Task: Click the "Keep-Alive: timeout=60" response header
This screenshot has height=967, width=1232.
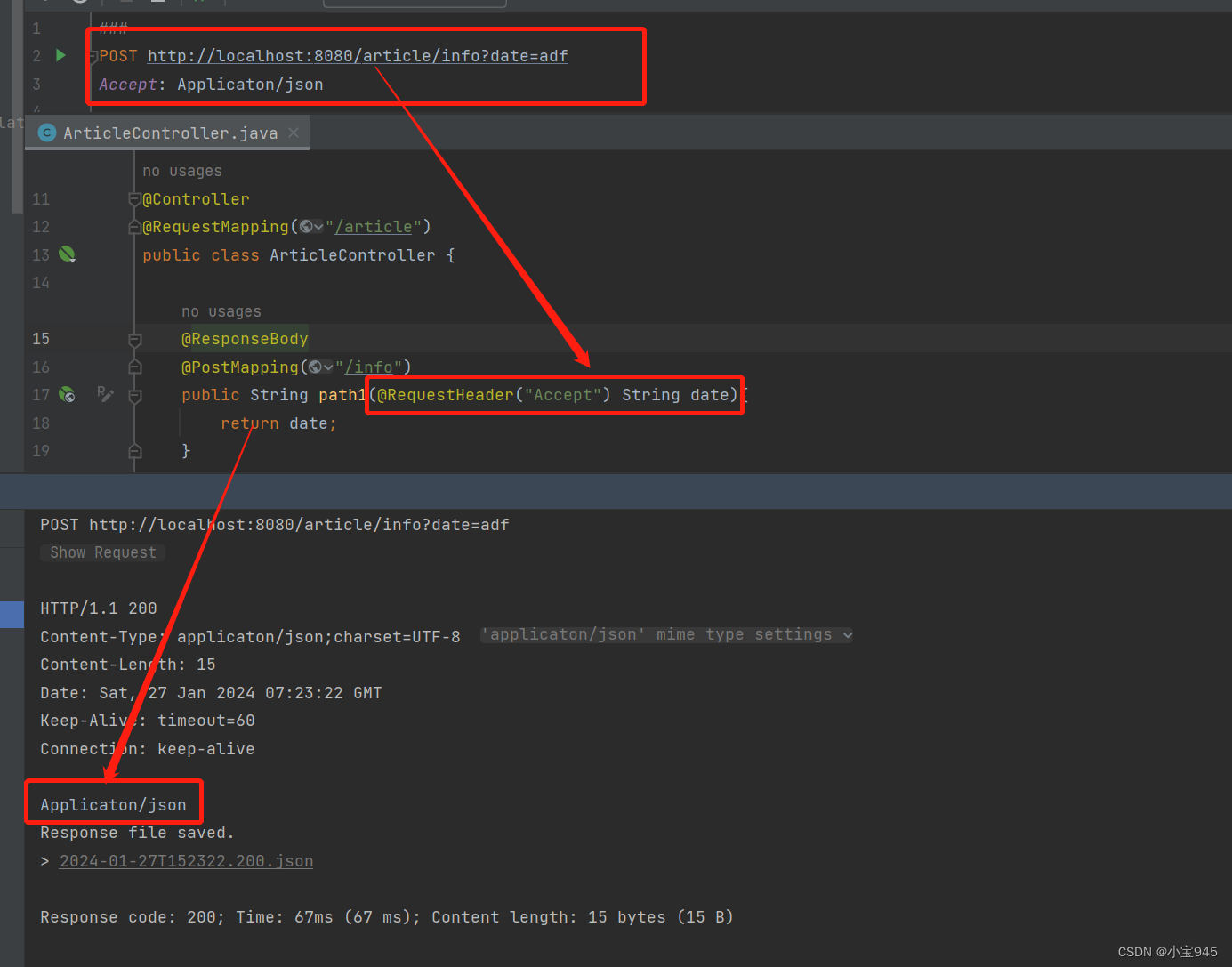Action: coord(148,721)
